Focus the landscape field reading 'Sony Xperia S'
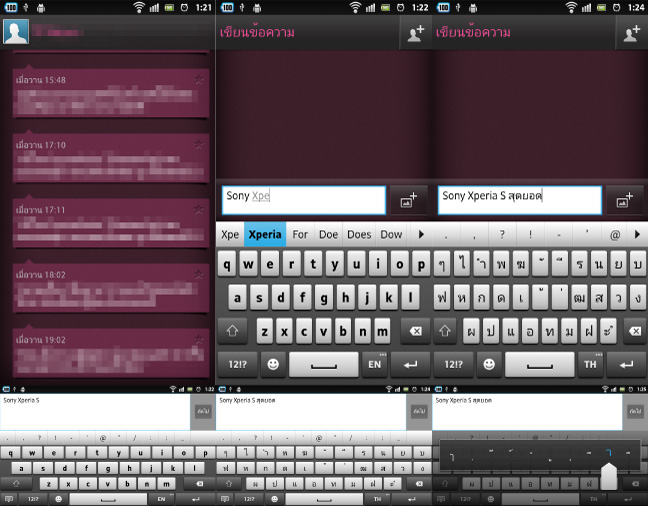The image size is (648, 506). [x=95, y=412]
